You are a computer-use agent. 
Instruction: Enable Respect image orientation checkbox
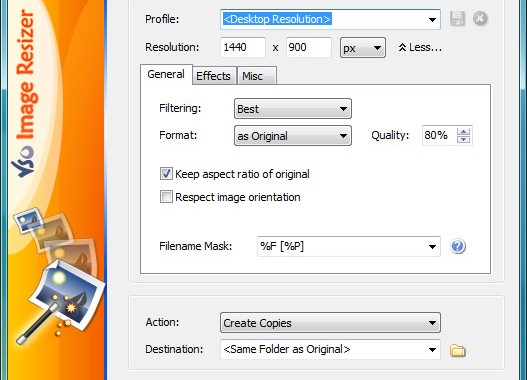[166, 197]
